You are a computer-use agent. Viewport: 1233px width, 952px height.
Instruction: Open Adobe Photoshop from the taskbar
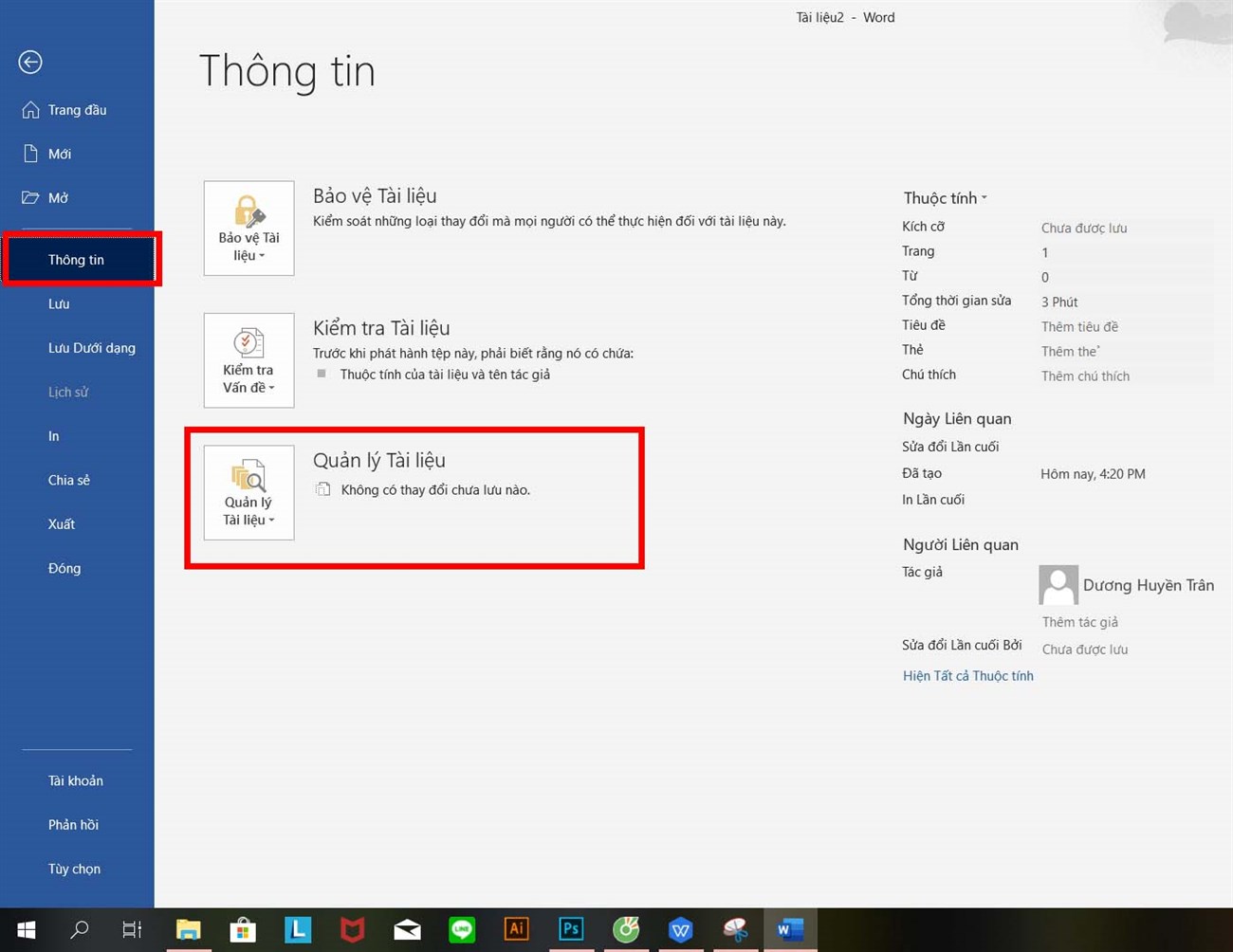[x=571, y=930]
